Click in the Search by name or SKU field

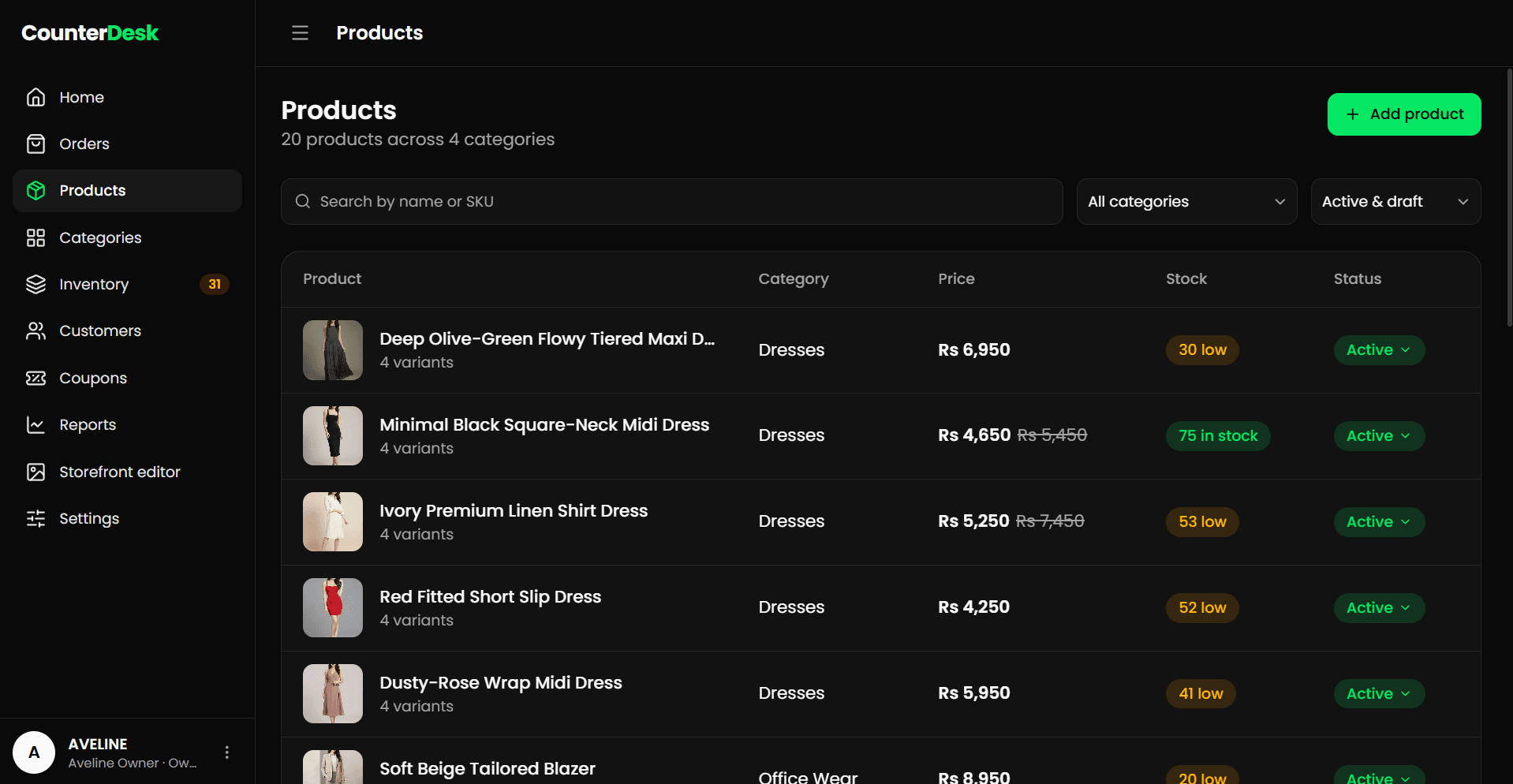[x=672, y=202]
